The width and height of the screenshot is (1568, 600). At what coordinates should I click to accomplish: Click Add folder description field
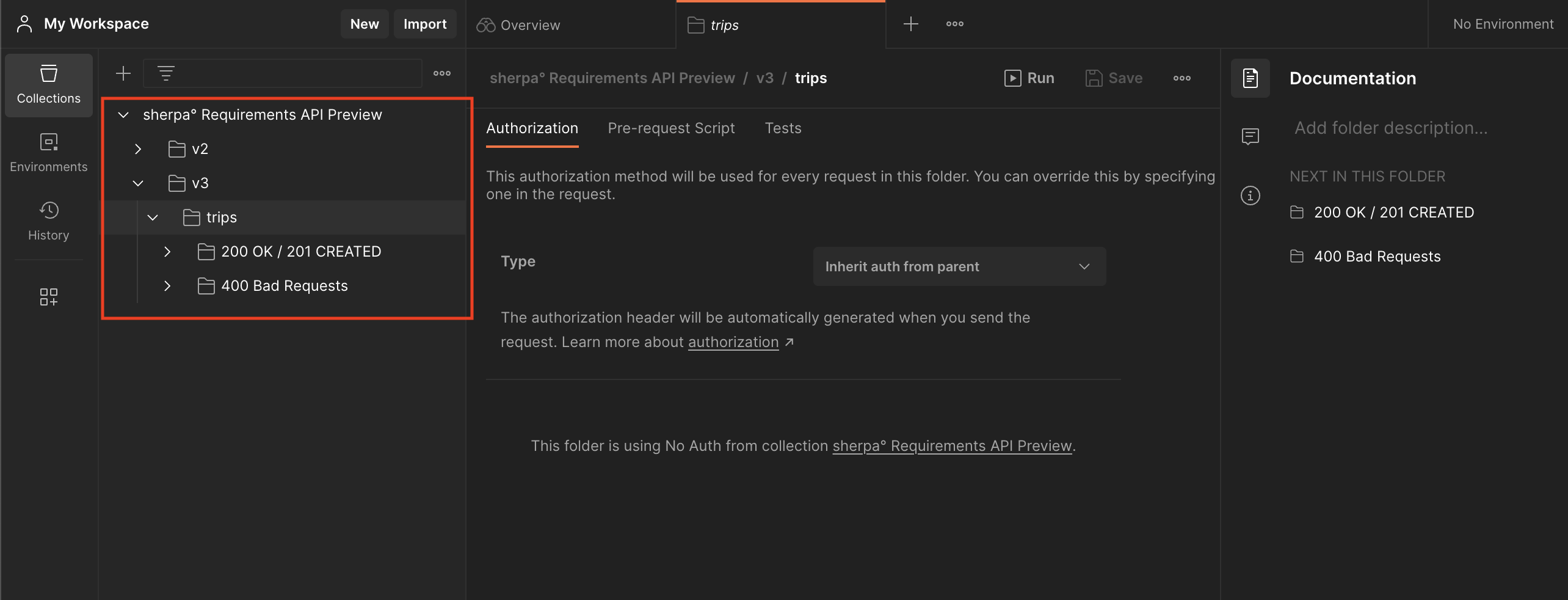(1391, 128)
